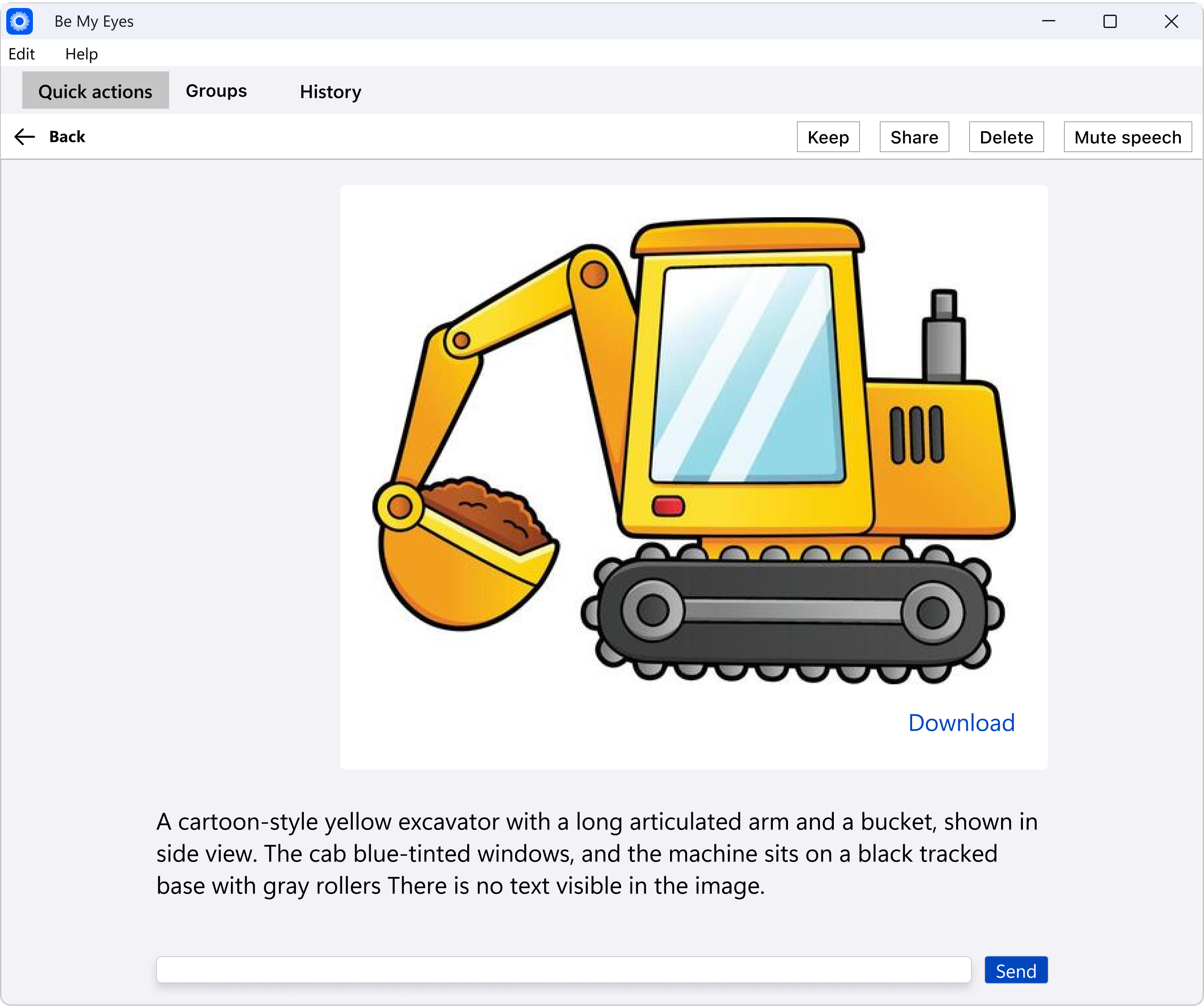Open the Edit menu
The image size is (1204, 1006).
pyautogui.click(x=22, y=54)
